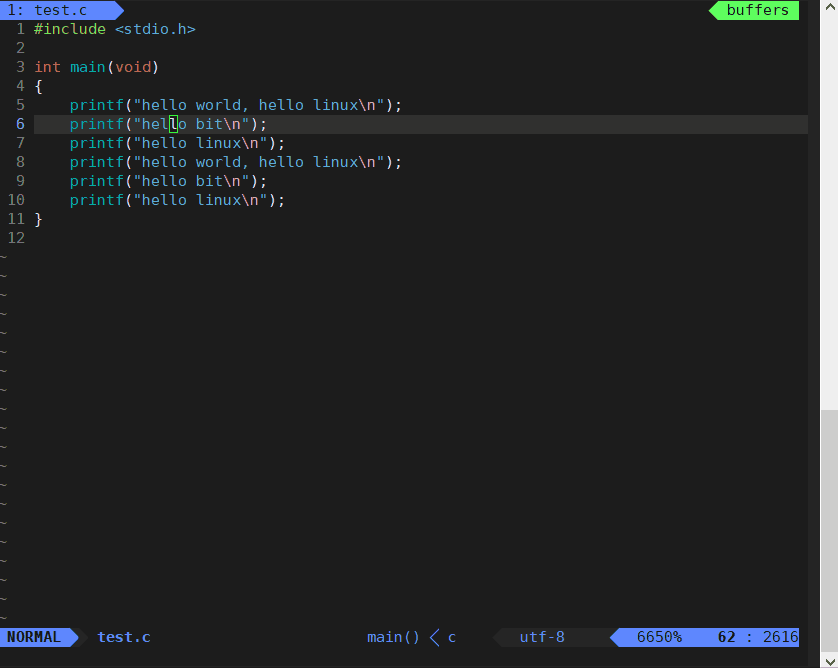Click line number 2 in gutter

20,48
